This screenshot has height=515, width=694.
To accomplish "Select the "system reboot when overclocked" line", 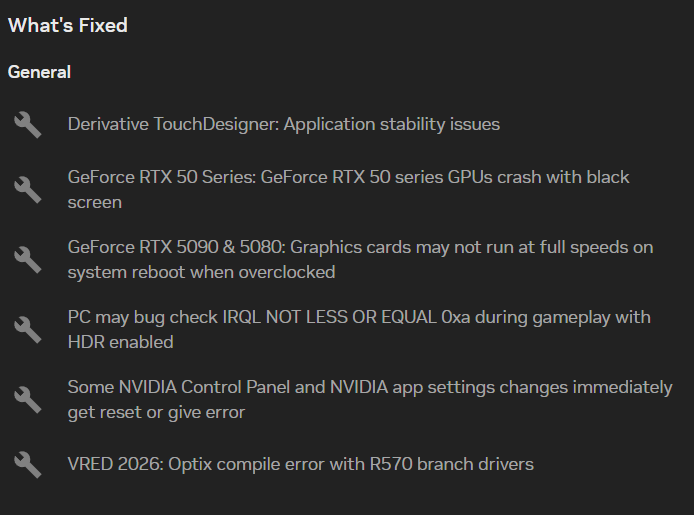I will [x=201, y=272].
